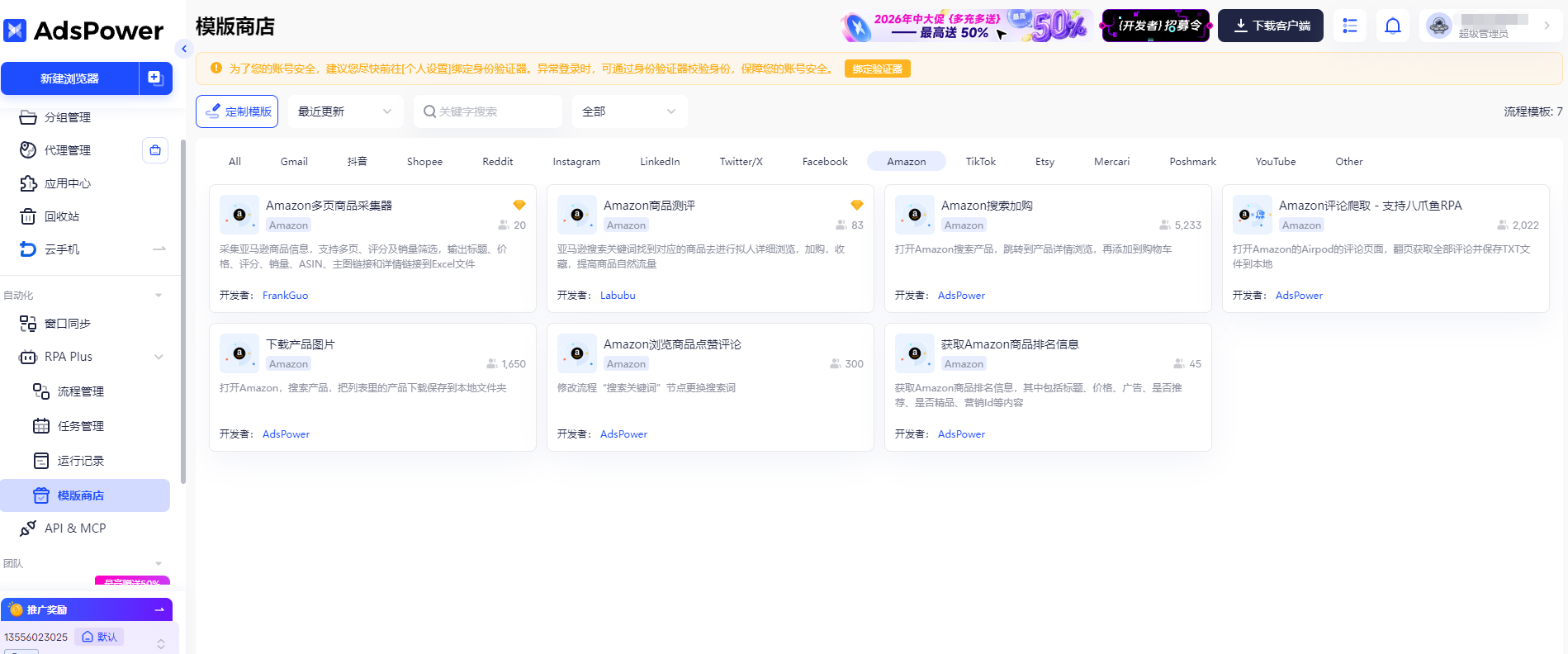Click the 新建浏览器 button

click(x=69, y=78)
